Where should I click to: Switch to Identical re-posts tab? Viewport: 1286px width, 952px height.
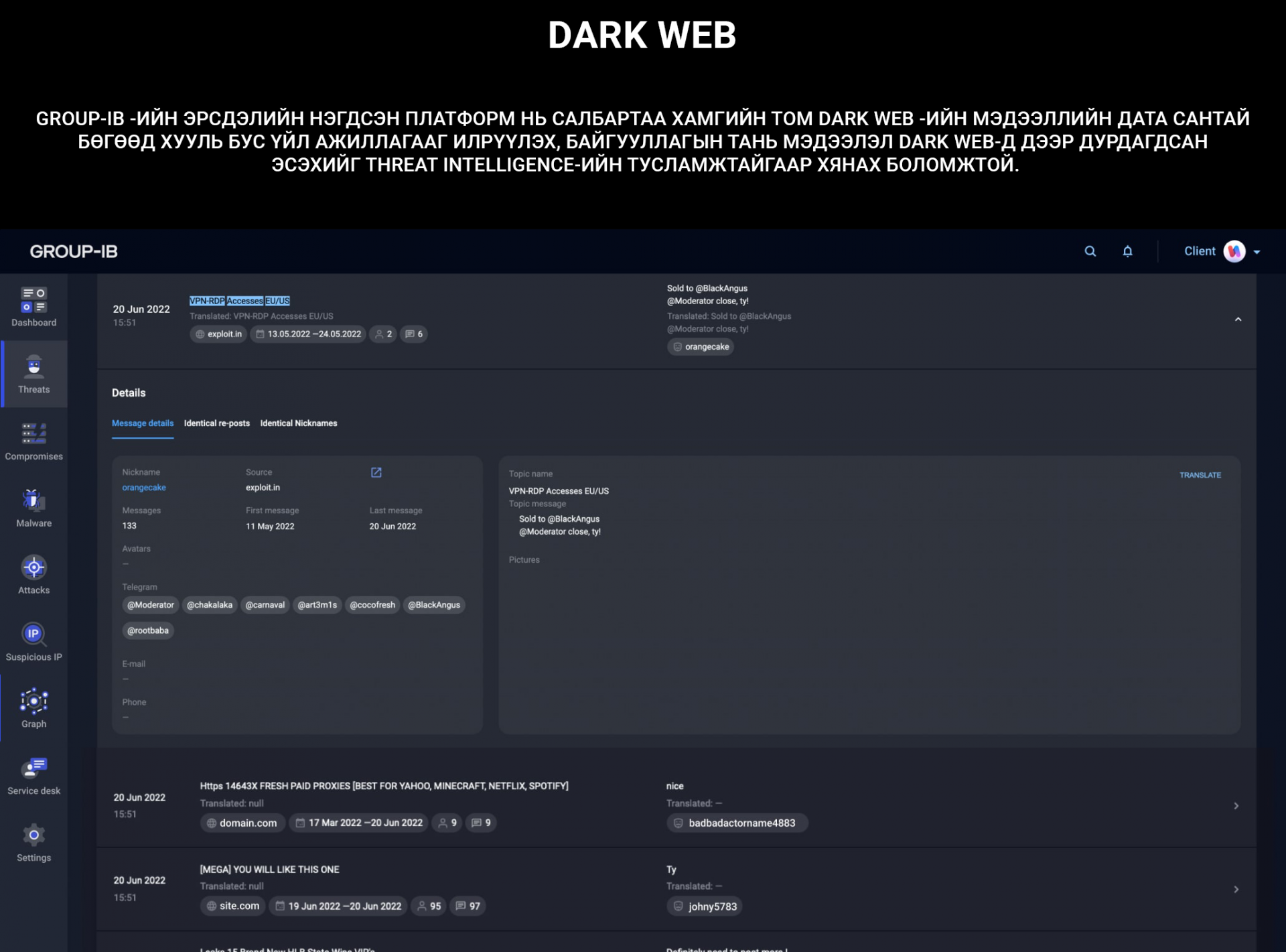(x=217, y=423)
